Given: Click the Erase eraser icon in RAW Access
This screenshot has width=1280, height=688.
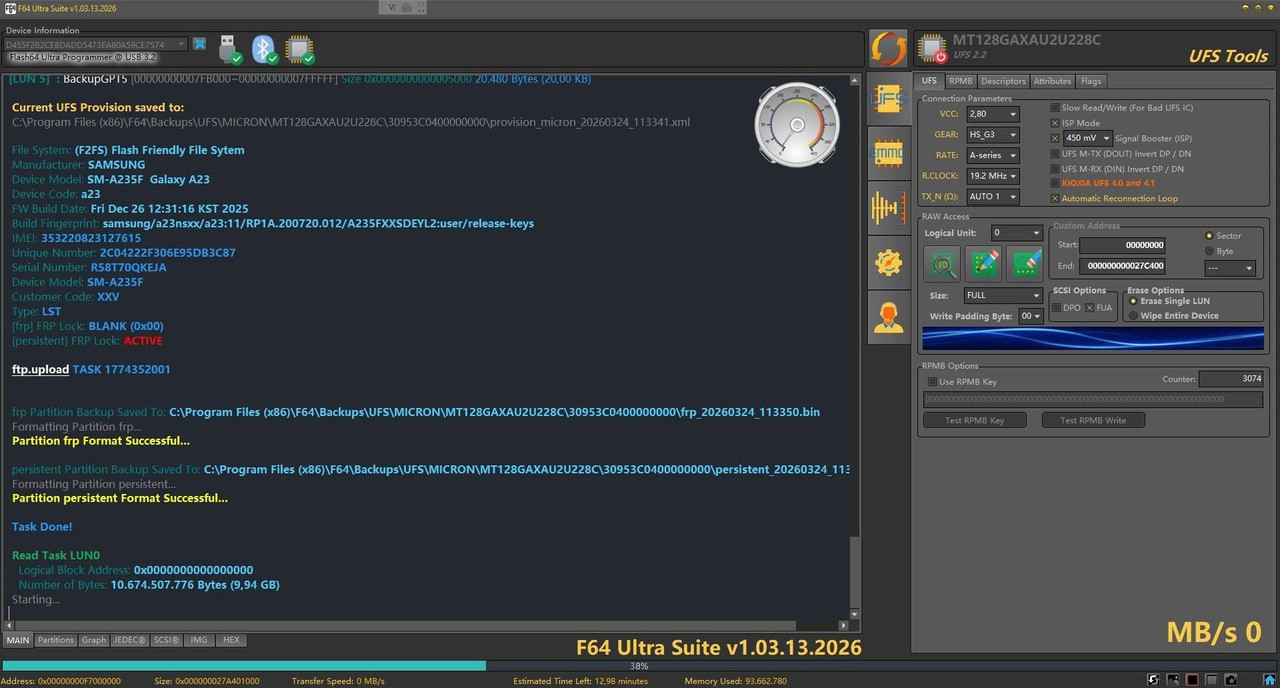Looking at the screenshot, I should pos(1026,263).
